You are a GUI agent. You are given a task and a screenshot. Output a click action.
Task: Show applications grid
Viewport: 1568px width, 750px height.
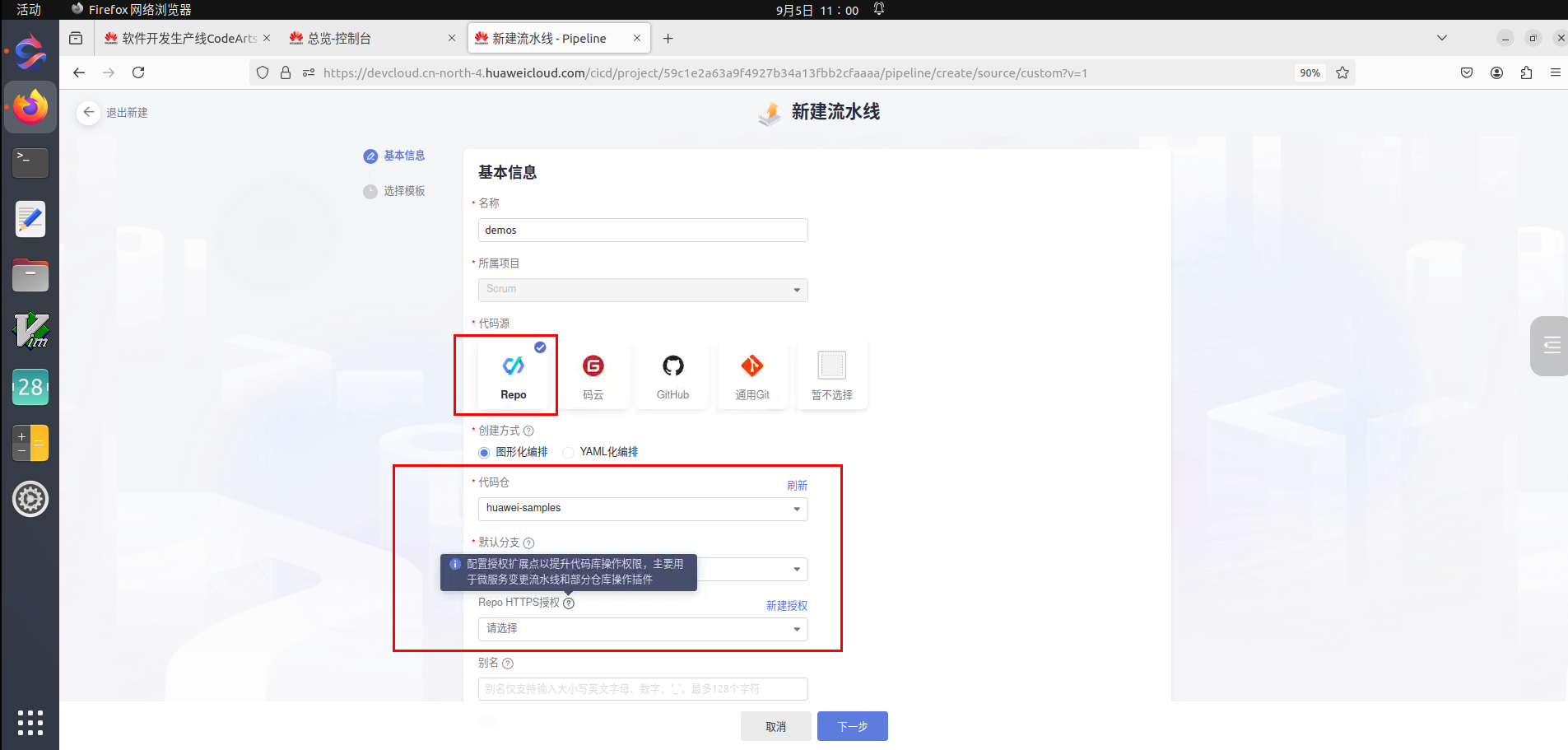point(30,722)
